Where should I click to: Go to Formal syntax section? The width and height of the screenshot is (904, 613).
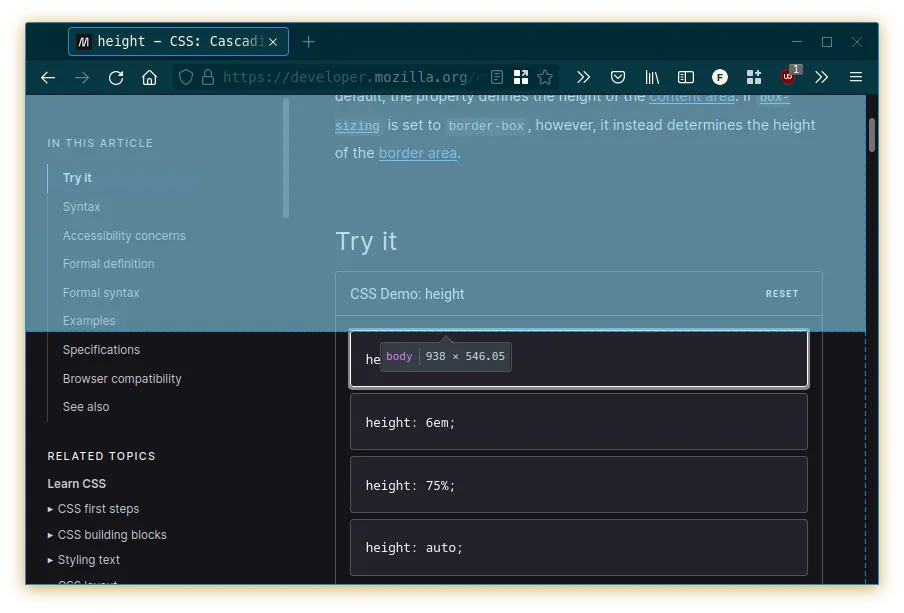(101, 293)
